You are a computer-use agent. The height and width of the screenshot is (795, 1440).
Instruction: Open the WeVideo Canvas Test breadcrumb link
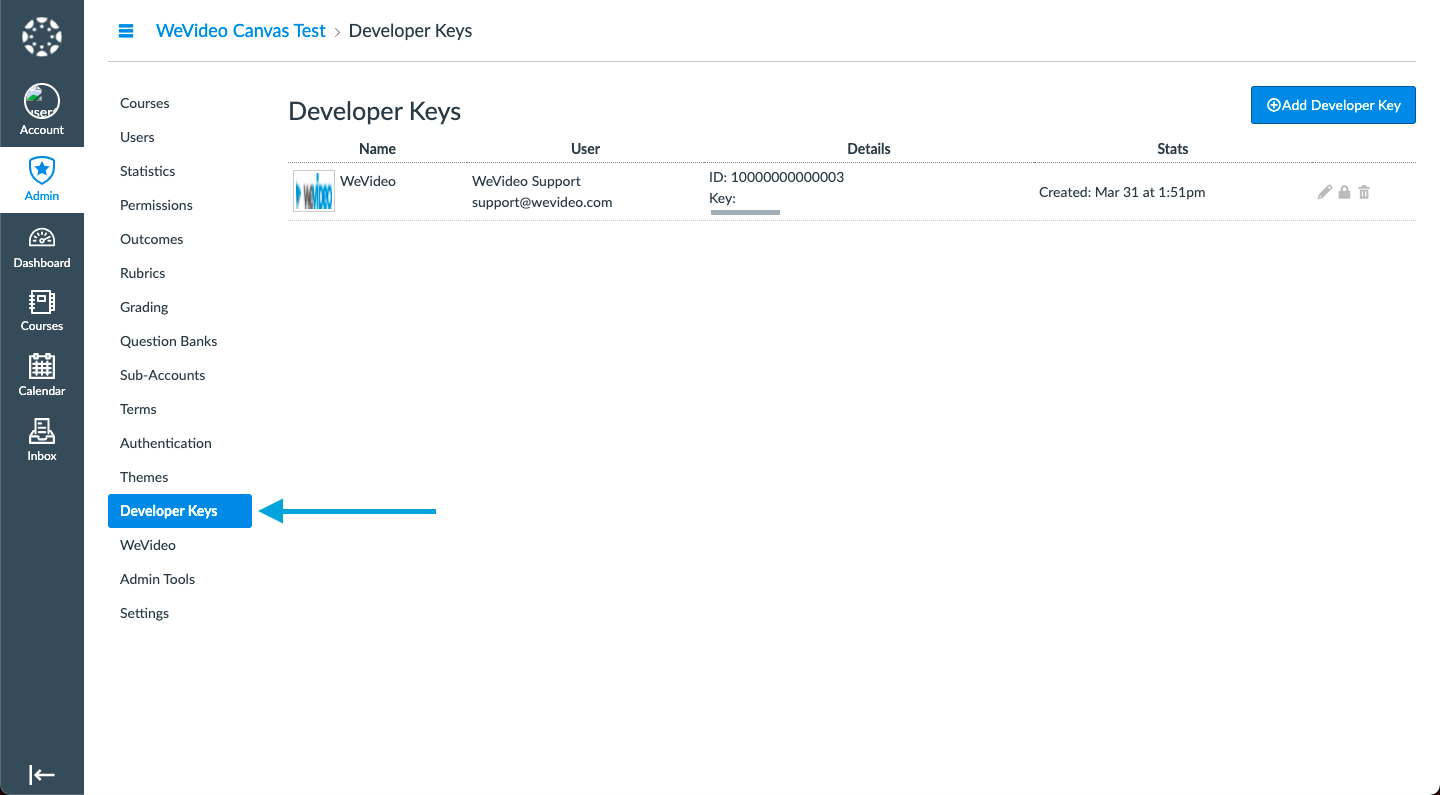coord(241,31)
